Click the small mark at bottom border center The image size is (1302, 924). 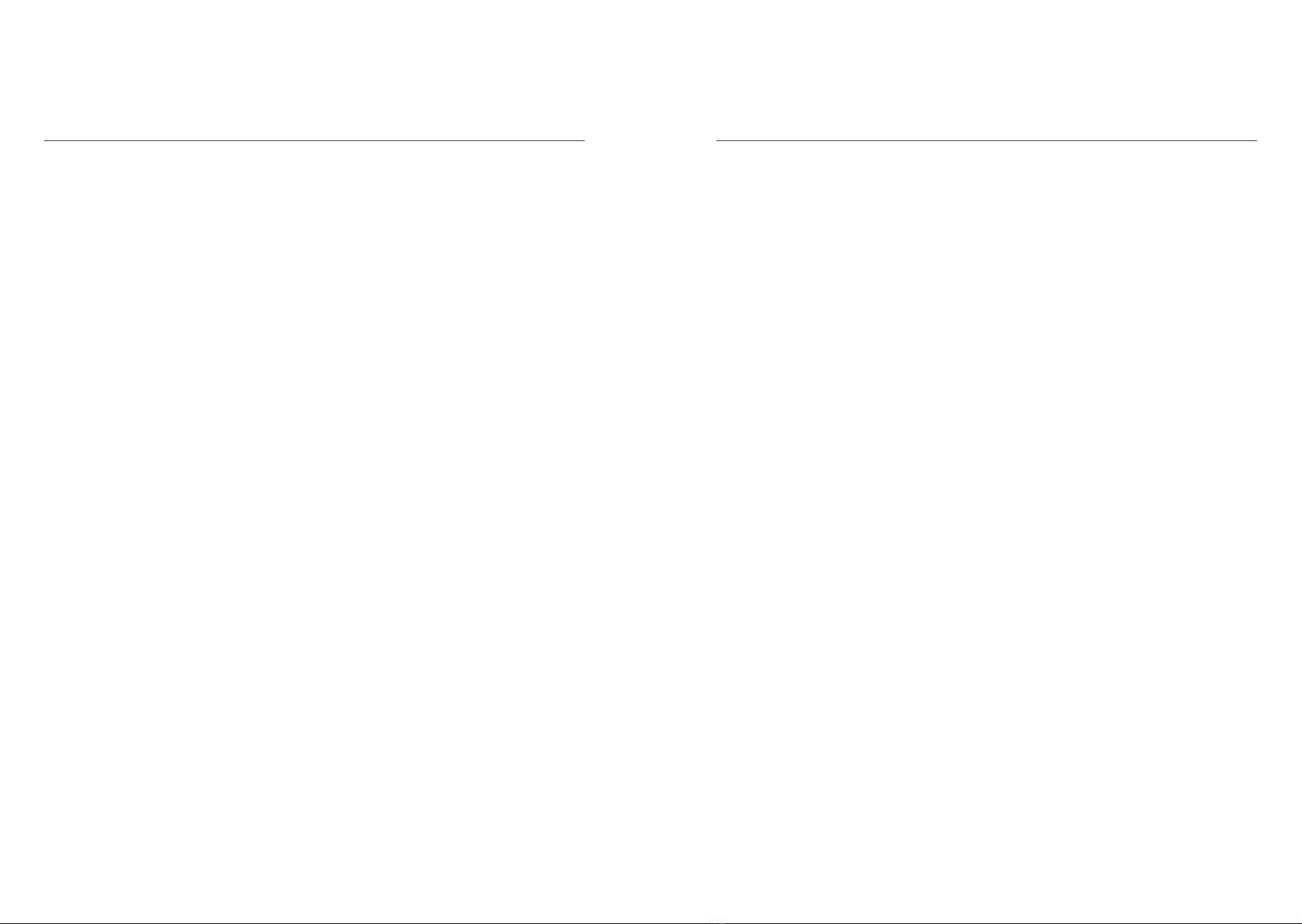click(x=717, y=922)
